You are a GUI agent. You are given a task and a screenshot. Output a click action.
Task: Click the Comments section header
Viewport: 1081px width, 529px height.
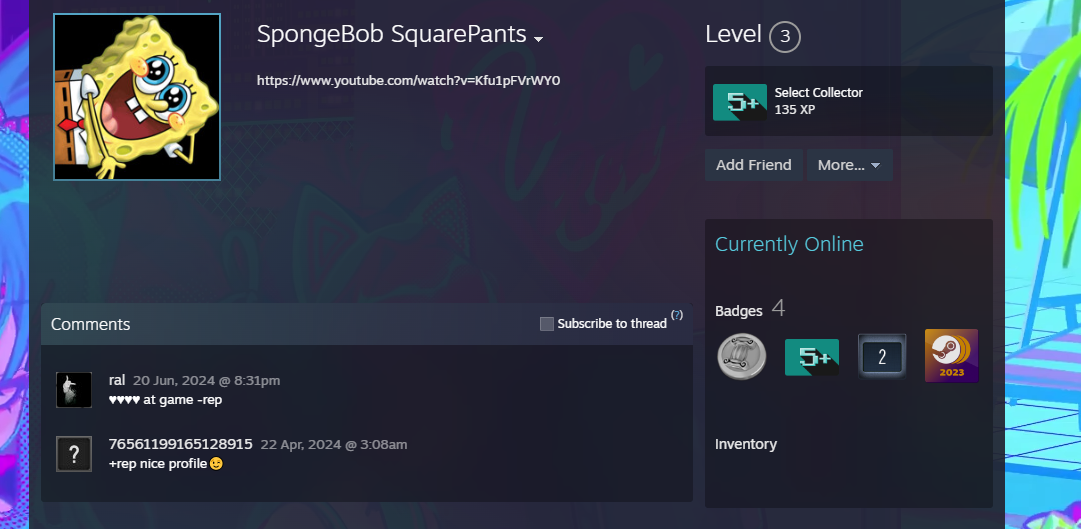pos(90,324)
